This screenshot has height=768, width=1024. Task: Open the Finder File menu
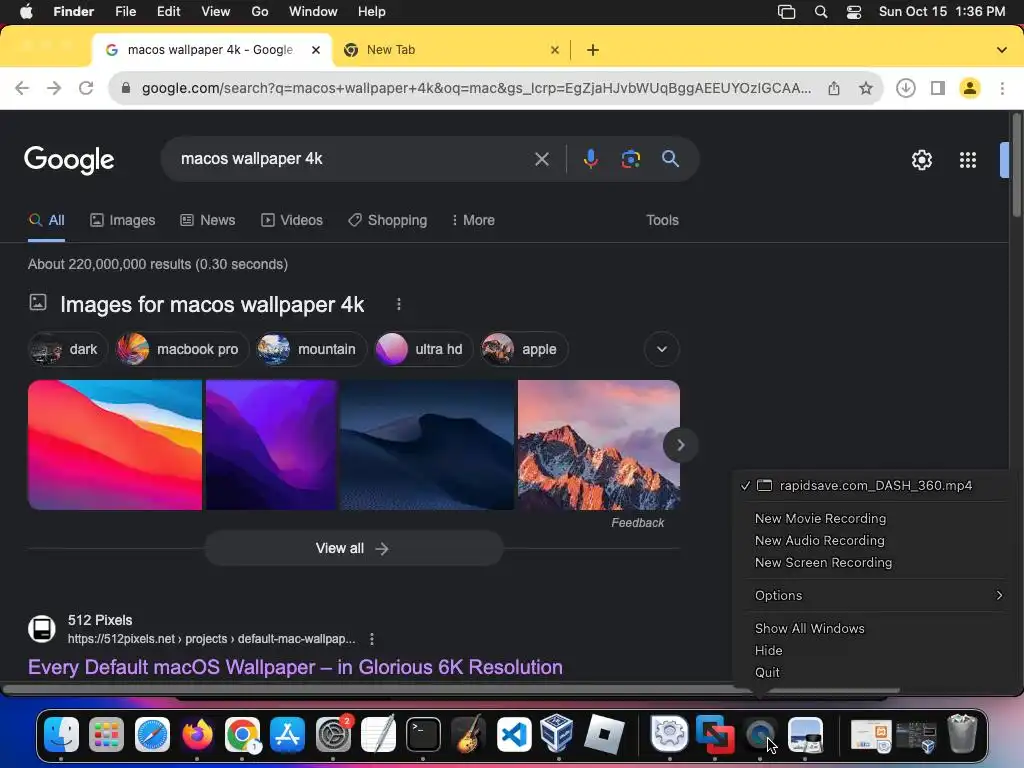tap(125, 12)
